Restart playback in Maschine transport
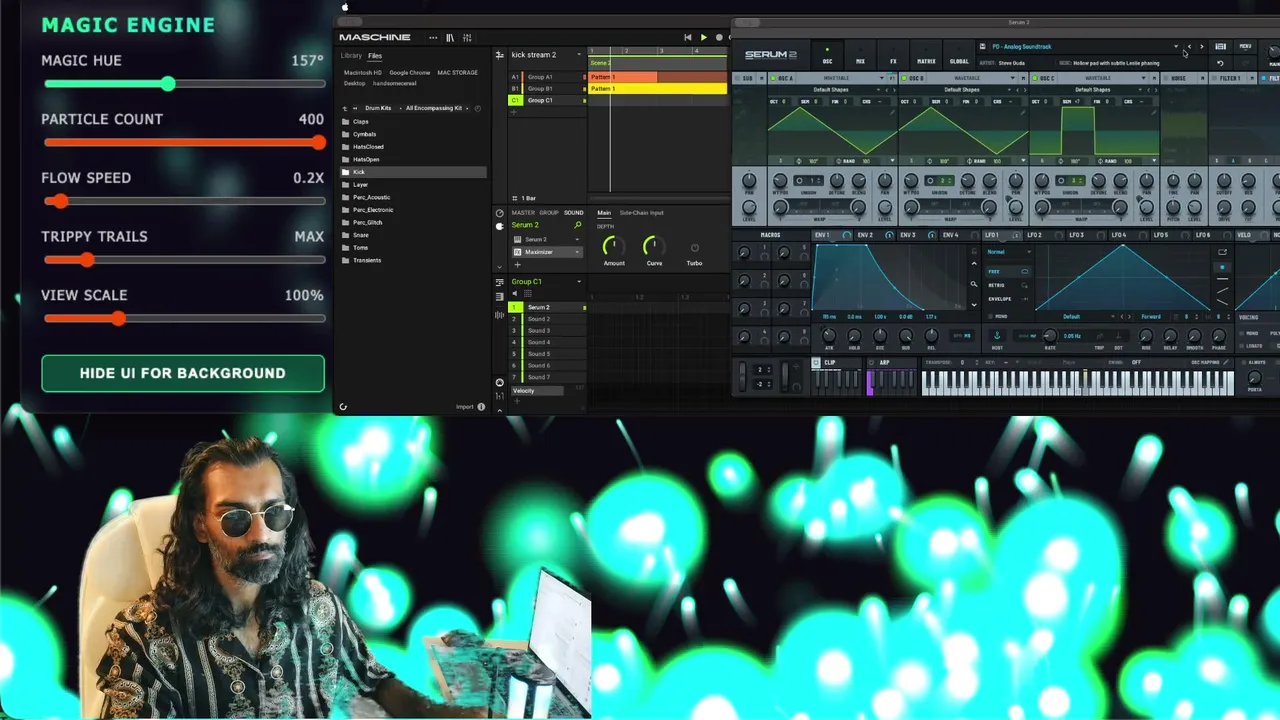This screenshot has width=1280, height=720. point(688,38)
